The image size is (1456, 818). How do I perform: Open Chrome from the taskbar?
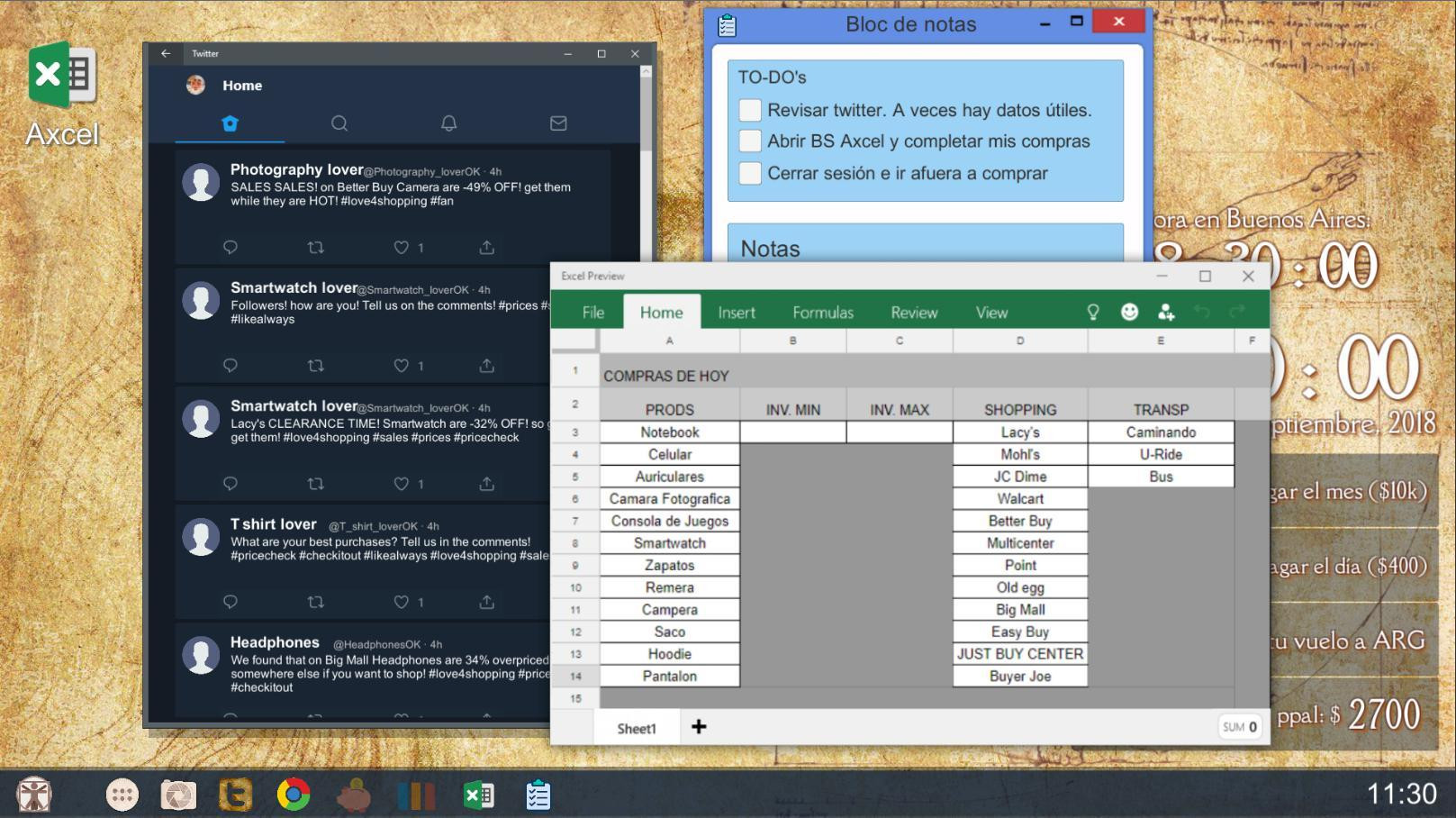point(294,795)
